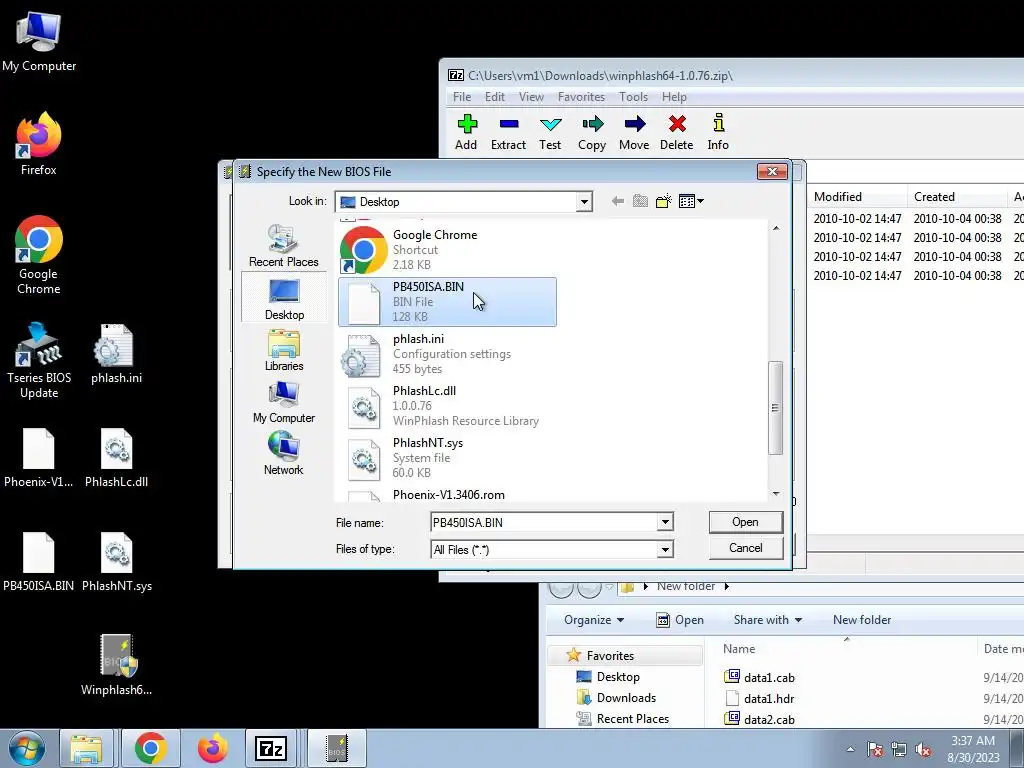Select Desktop in dialog places bar
The image size is (1024, 768).
[x=284, y=299]
